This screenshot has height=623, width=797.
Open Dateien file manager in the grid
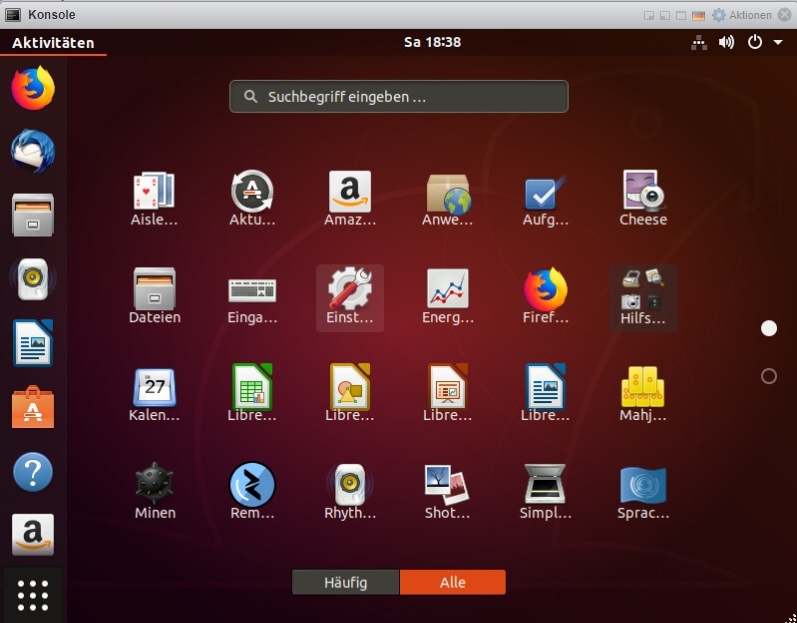(154, 297)
